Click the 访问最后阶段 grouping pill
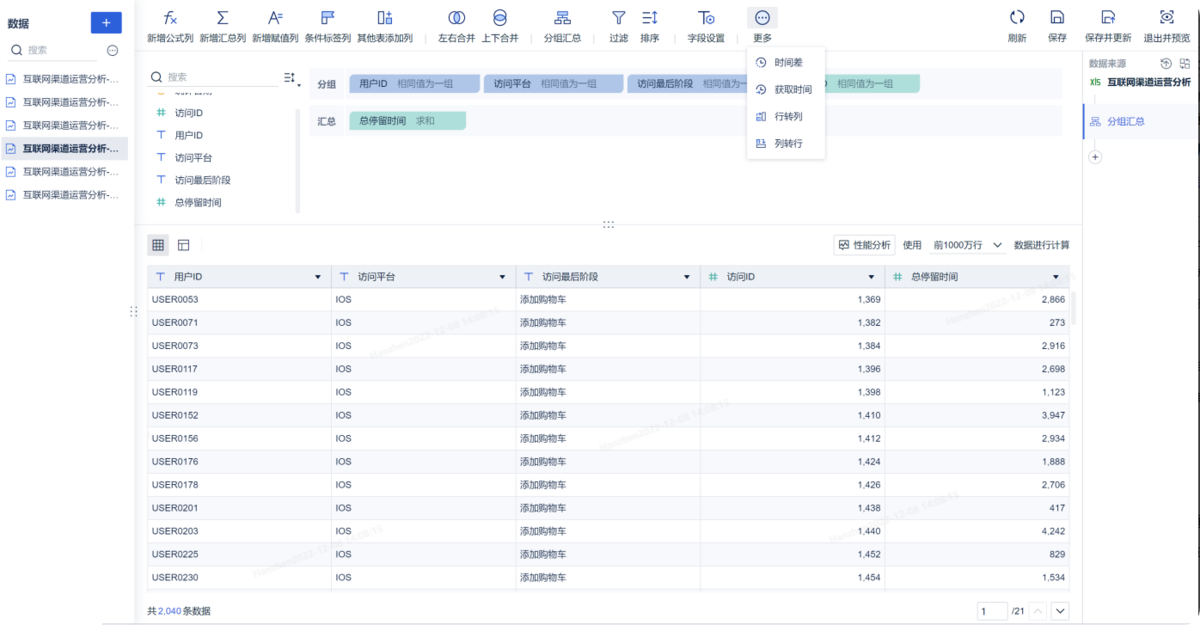Screen dimensions: 1200x625 tap(690, 84)
